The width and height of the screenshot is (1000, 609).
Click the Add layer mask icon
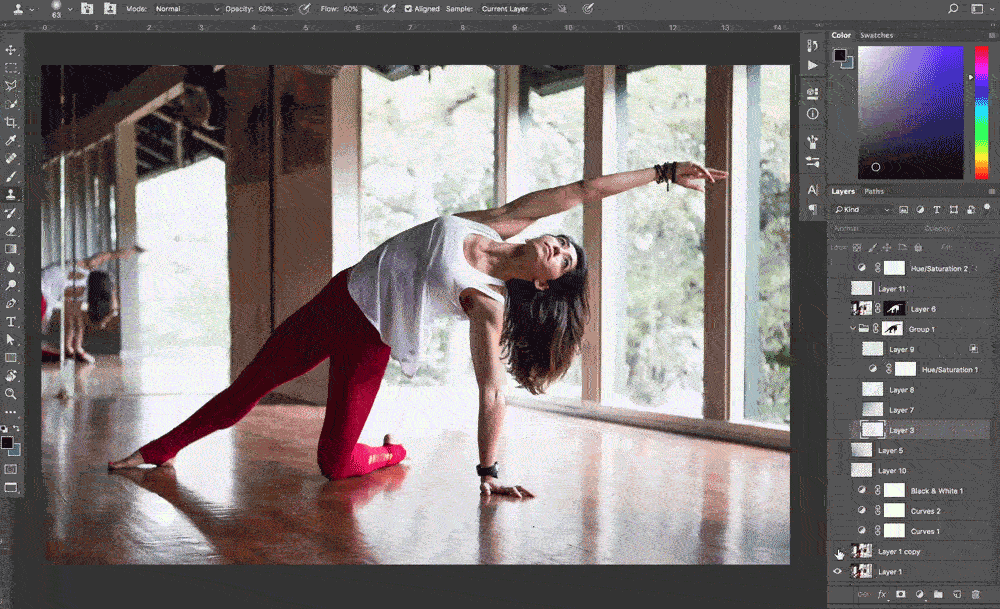(900, 594)
